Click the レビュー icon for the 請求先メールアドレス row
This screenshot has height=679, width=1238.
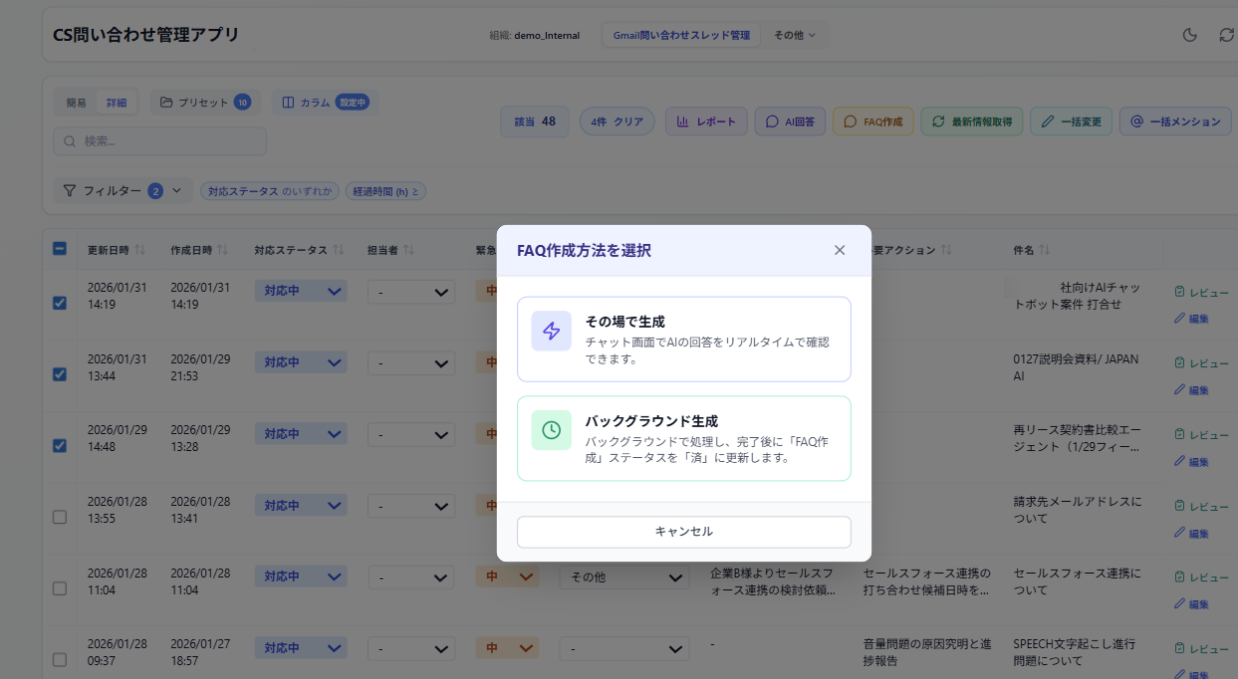1180,506
